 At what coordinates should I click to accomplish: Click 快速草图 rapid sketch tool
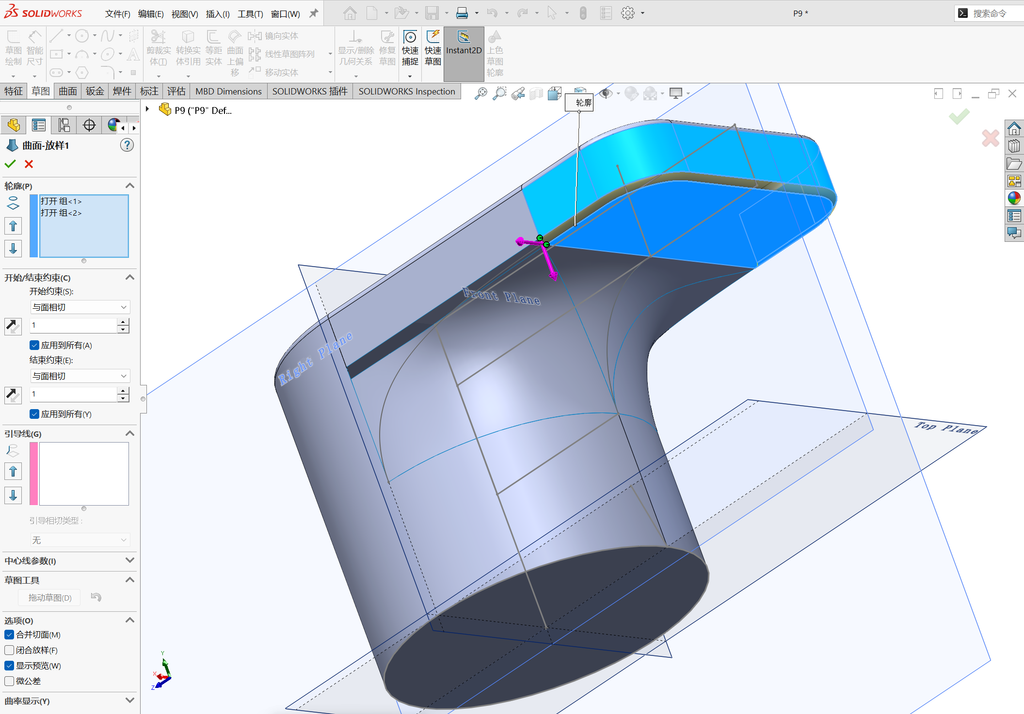[433, 48]
